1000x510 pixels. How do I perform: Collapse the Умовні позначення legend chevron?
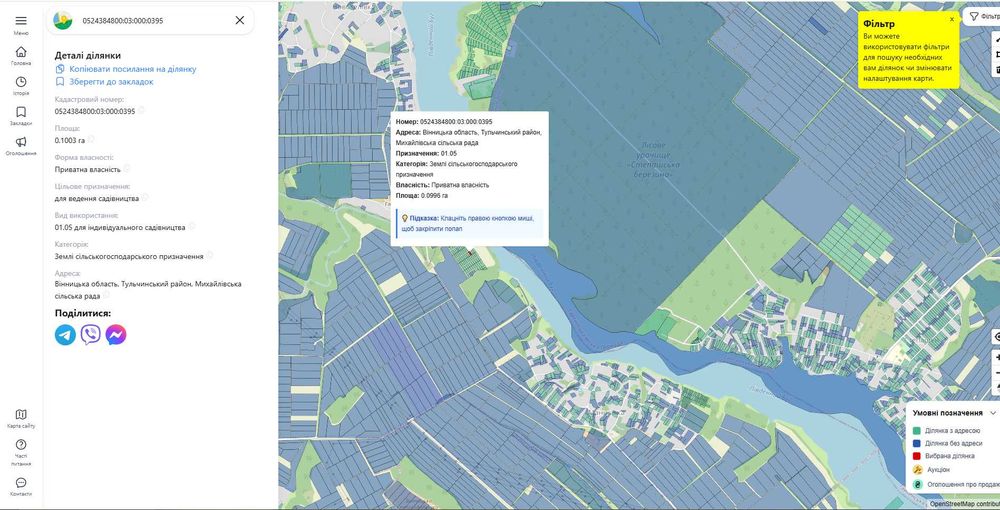pos(992,413)
